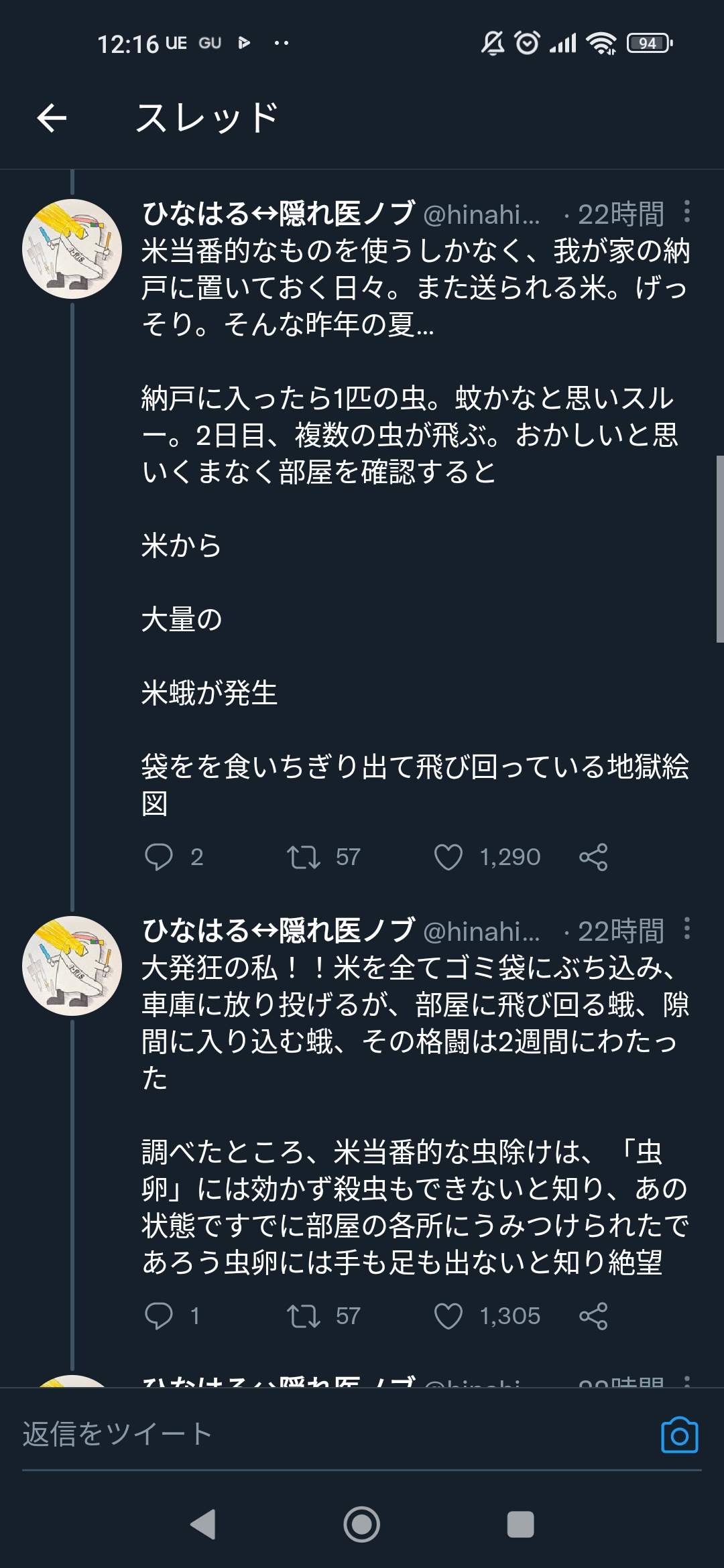The image size is (724, 1568).
Task: Click the thread scrollbar handle
Action: pos(719,549)
